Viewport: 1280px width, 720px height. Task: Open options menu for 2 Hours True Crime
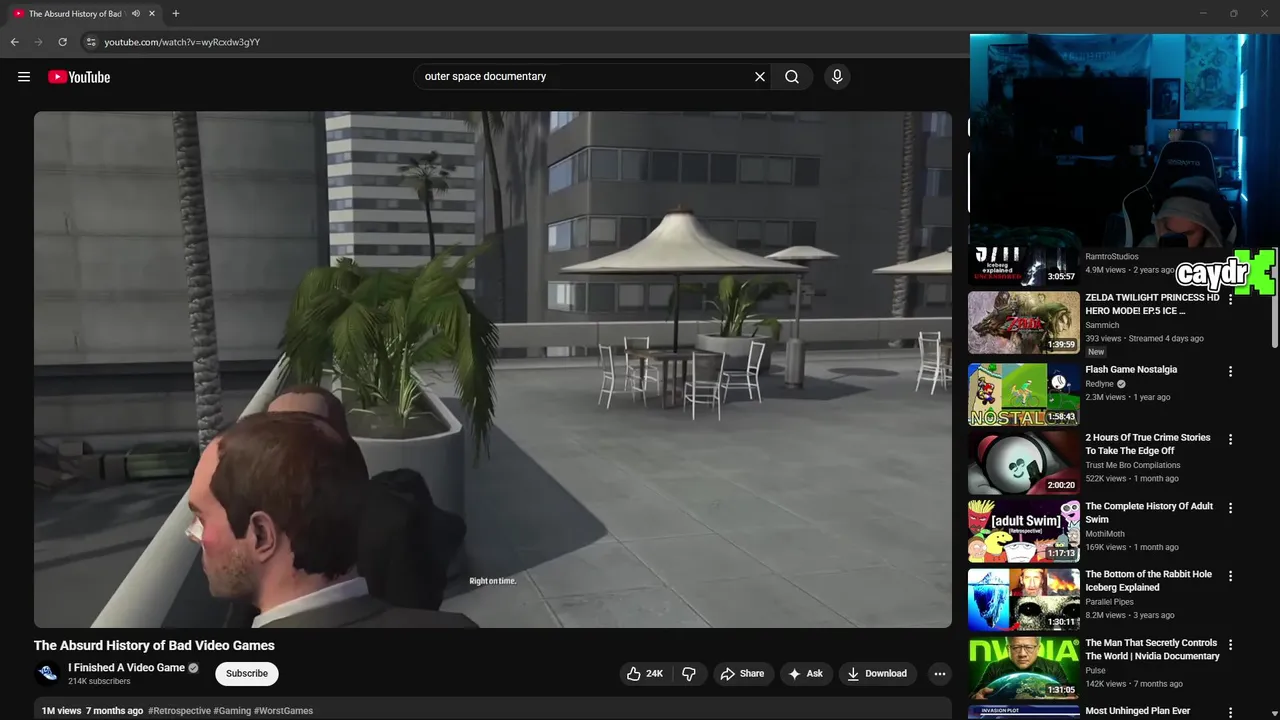pos(1231,439)
